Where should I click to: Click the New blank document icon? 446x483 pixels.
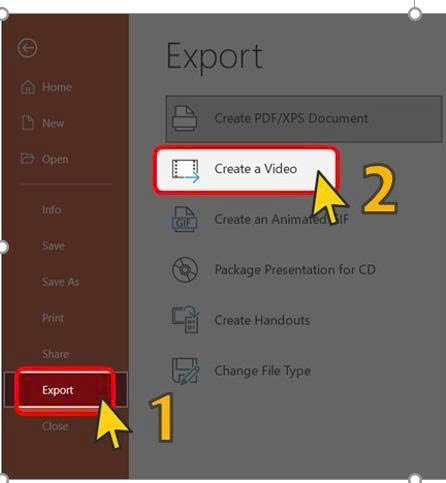[x=28, y=122]
